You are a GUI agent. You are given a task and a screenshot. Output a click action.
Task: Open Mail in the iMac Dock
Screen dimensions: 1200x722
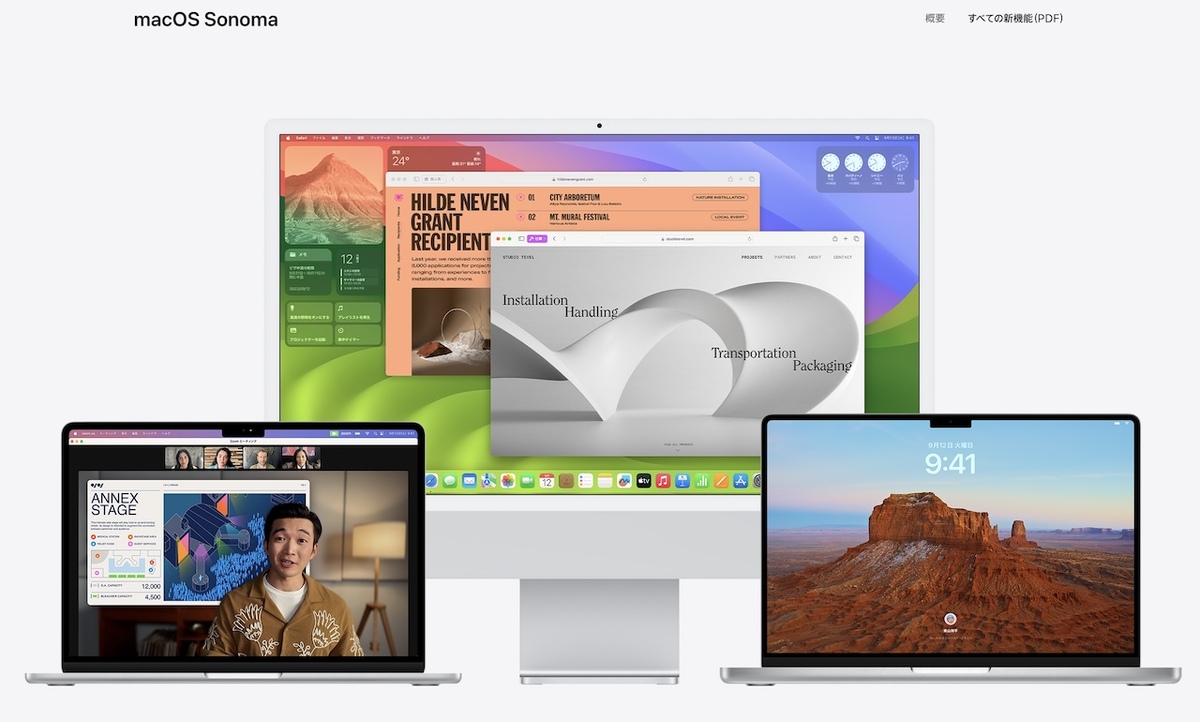pyautogui.click(x=469, y=481)
